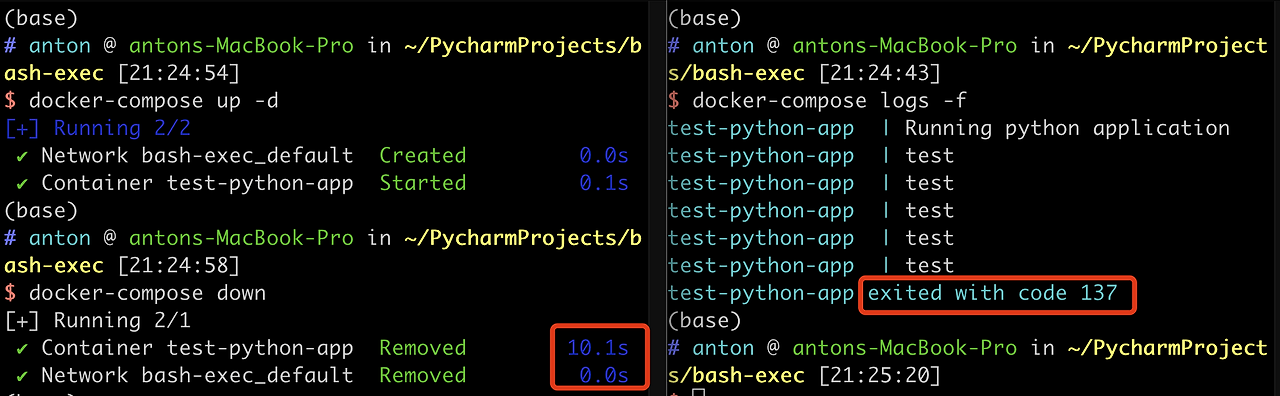Click the "0.1s" duration value
Viewport: 1280px width, 396px height.
point(604,183)
